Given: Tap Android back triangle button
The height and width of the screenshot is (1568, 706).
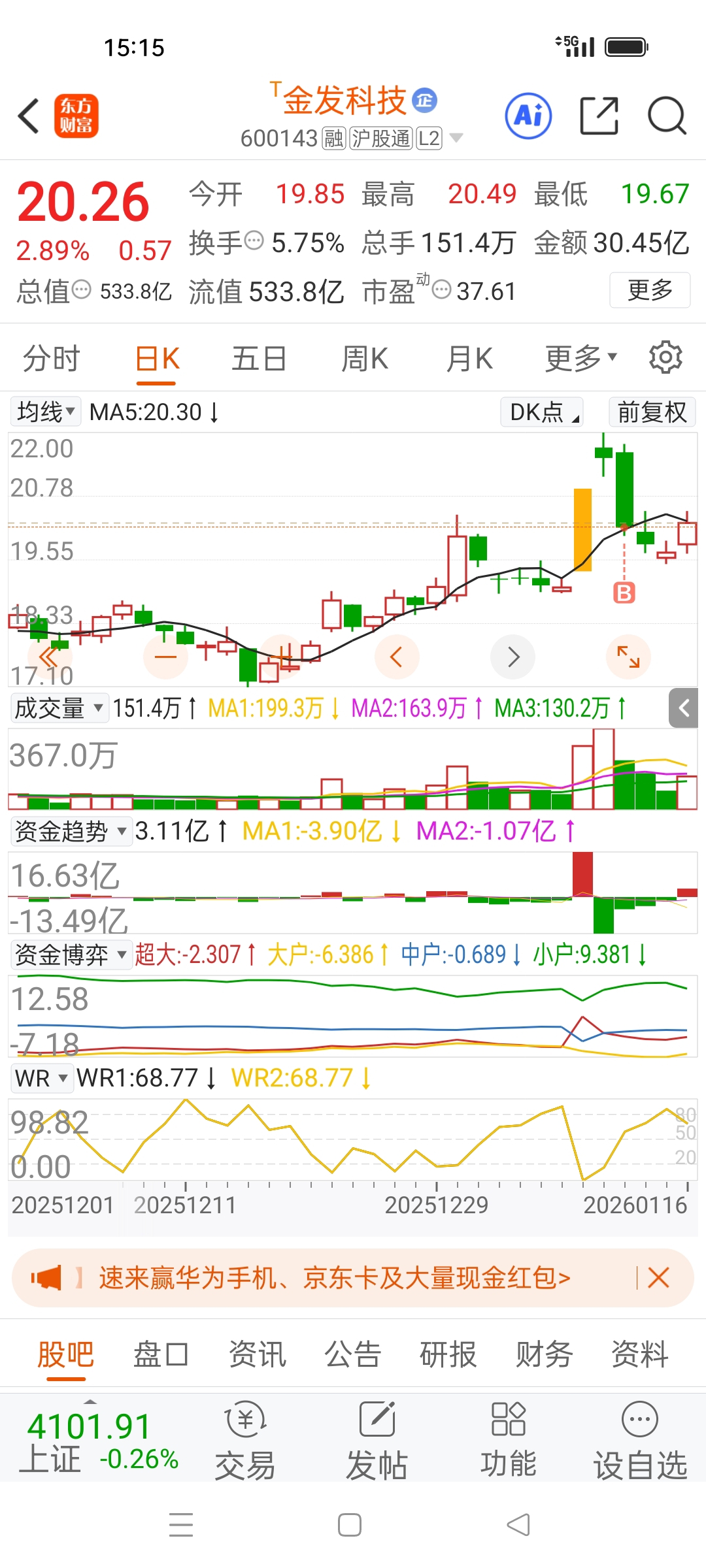Looking at the screenshot, I should coord(518,1525).
